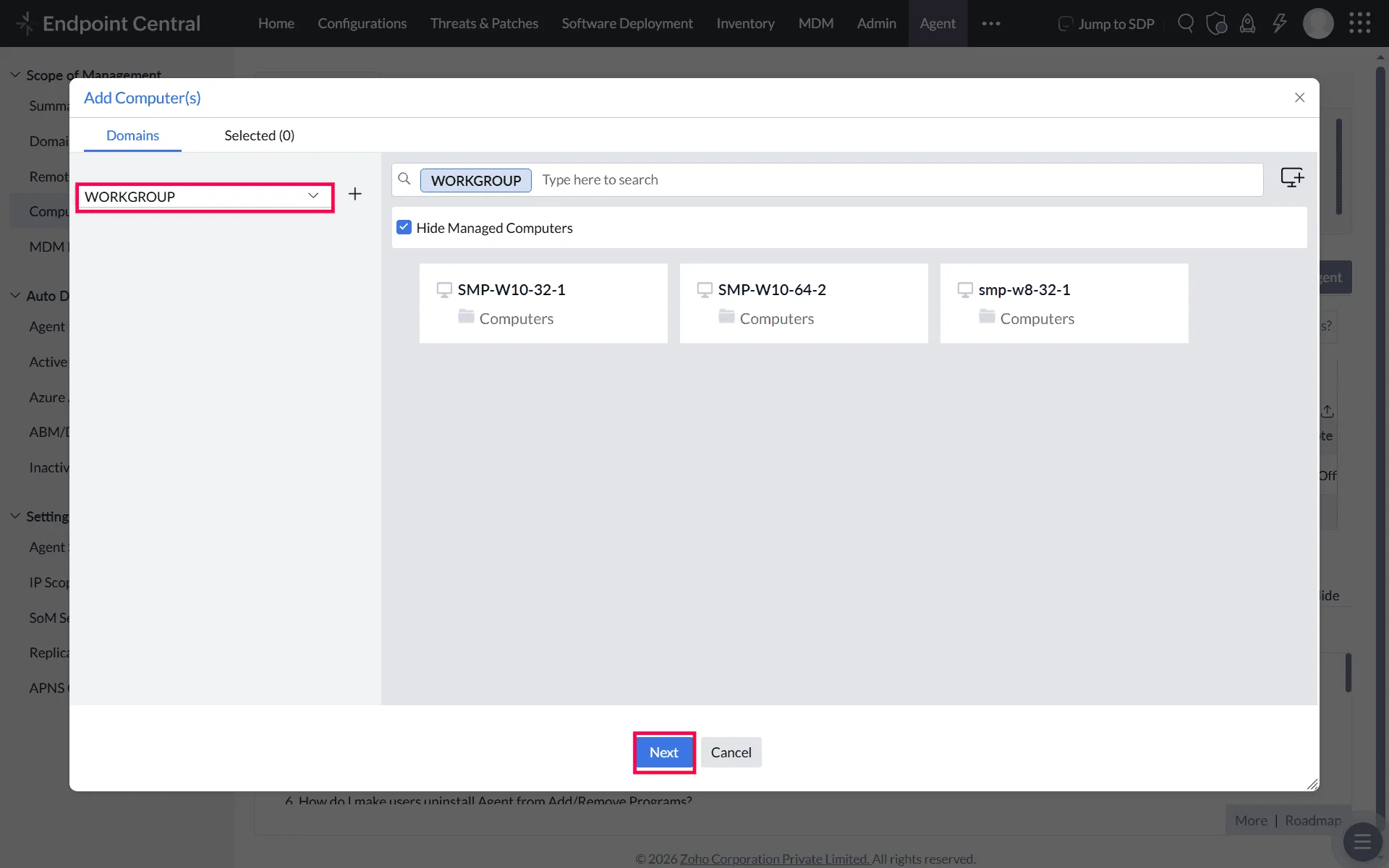
Task: Click the WORKGROUP filter tag in search
Action: pos(476,180)
